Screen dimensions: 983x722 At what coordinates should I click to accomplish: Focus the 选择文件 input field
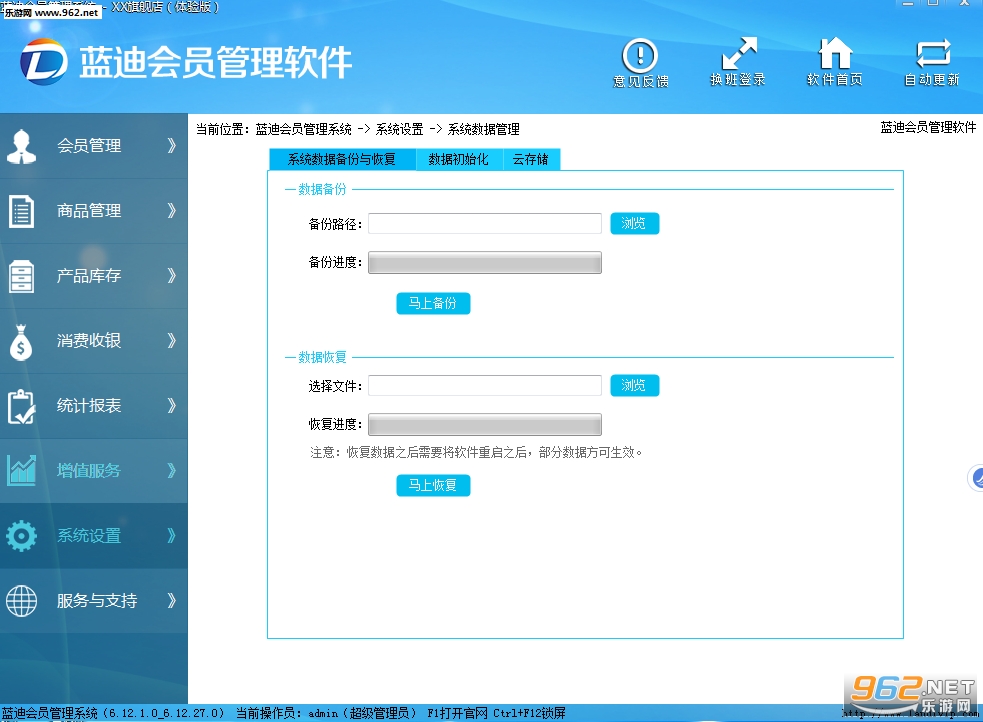(x=485, y=385)
